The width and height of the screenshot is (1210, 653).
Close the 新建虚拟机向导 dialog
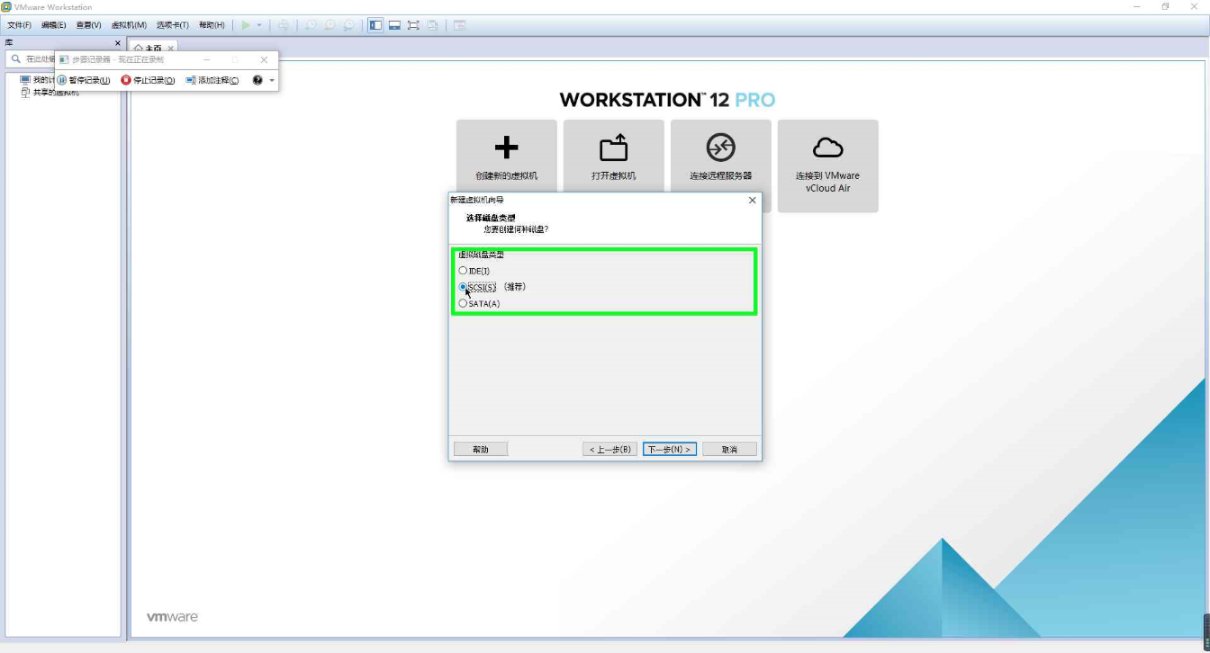pos(752,200)
